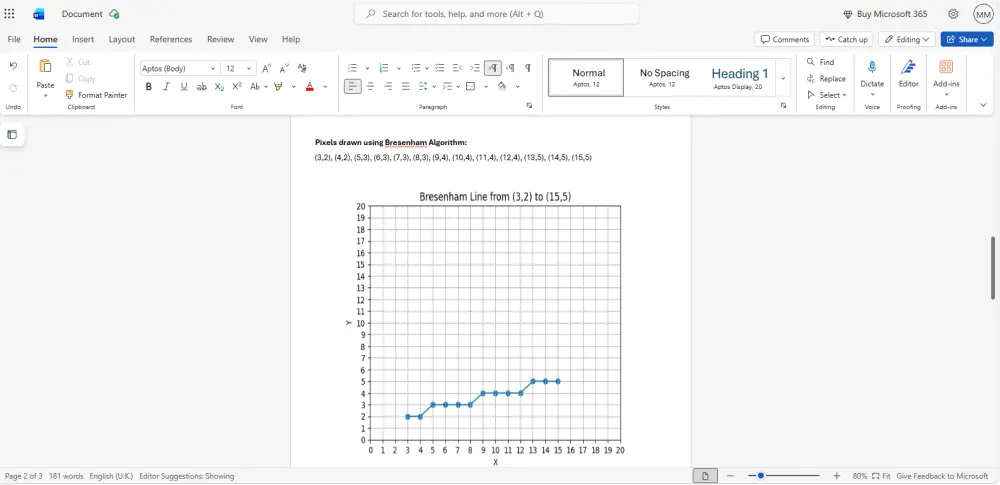Click Give Feedback to Microsoft
This screenshot has width=1000, height=485.
(x=942, y=476)
